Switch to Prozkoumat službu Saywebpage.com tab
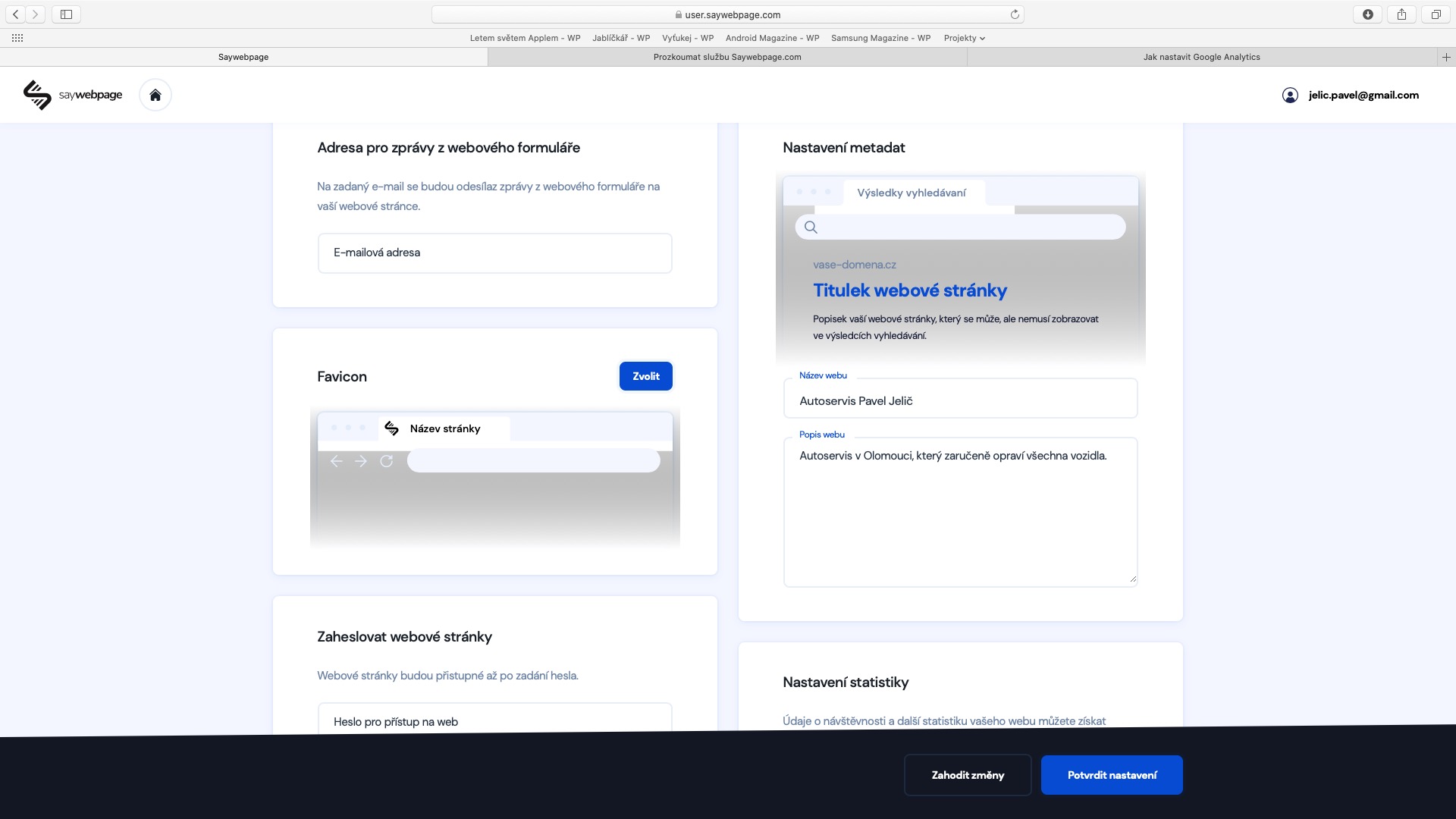 (727, 57)
